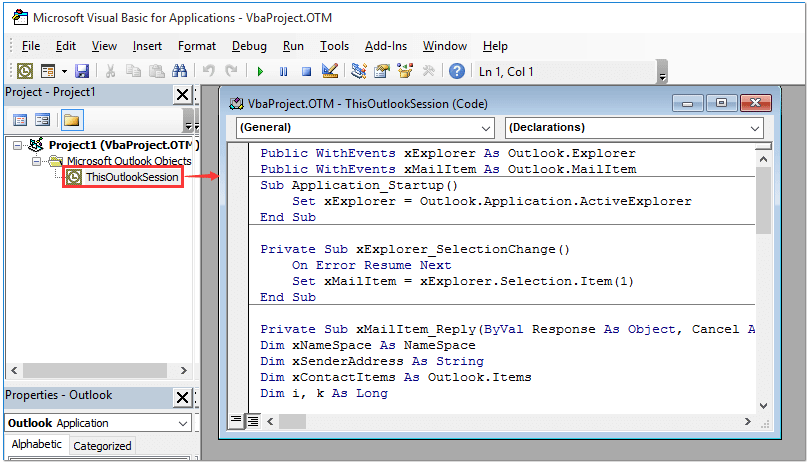Open the Run menu
The width and height of the screenshot is (809, 466).
click(x=293, y=46)
